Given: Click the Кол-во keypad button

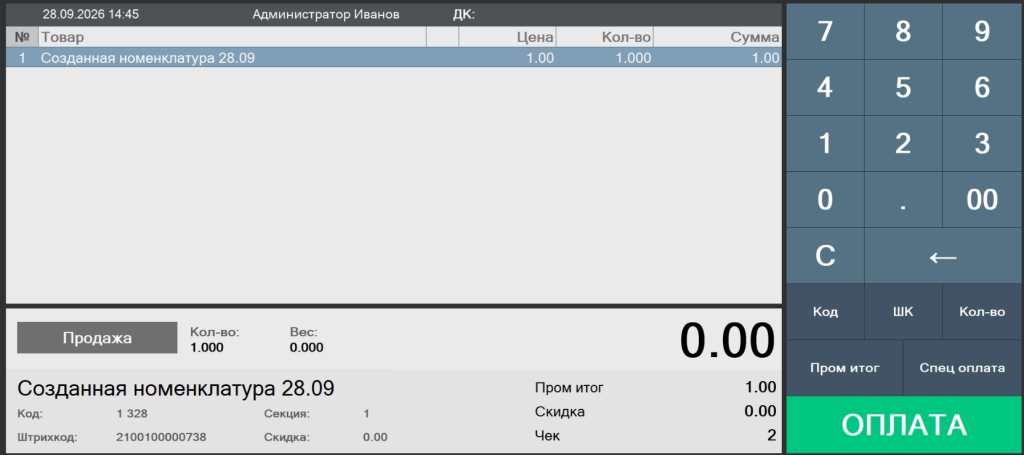Looking at the screenshot, I should (982, 312).
